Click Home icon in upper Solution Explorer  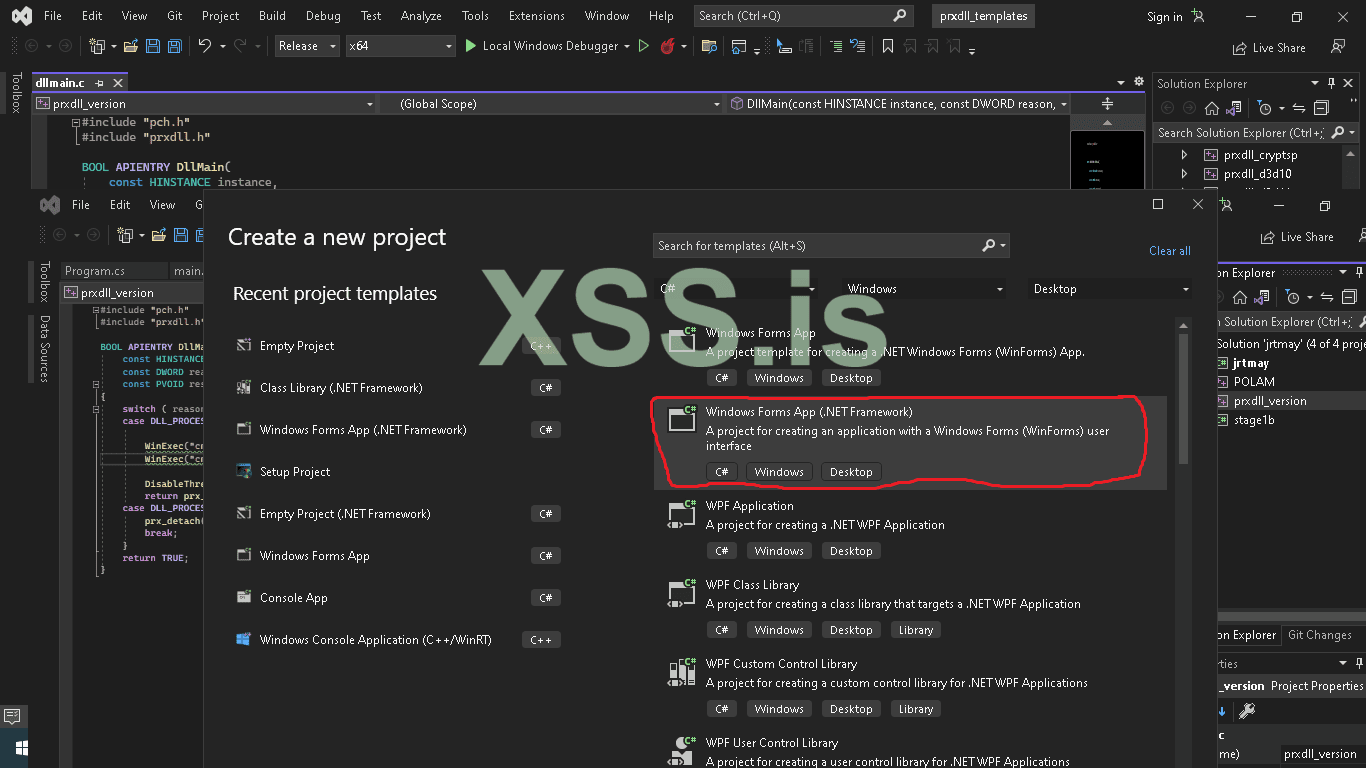click(1211, 108)
